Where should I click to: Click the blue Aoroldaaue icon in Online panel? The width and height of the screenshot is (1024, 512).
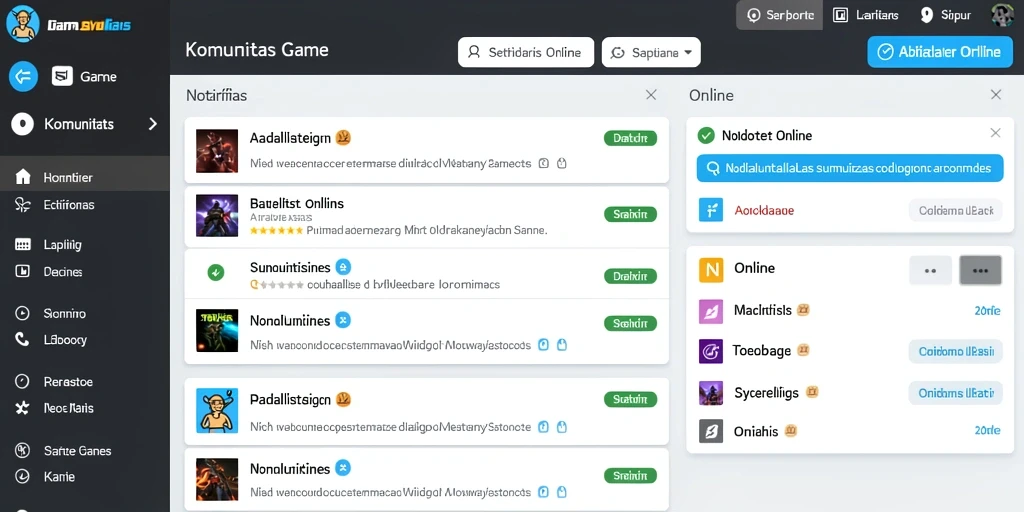click(711, 210)
